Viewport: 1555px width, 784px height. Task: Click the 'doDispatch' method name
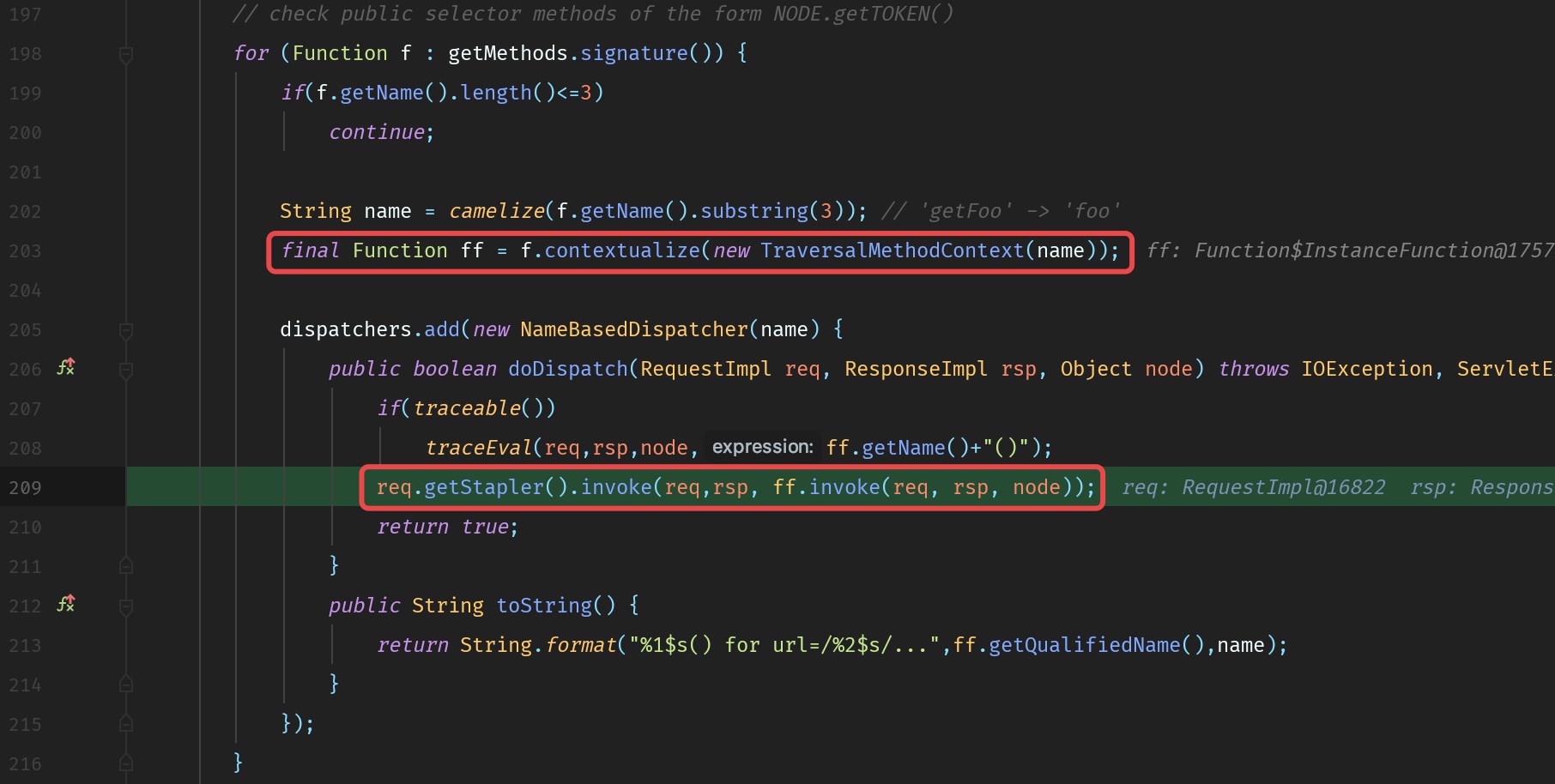coord(568,369)
